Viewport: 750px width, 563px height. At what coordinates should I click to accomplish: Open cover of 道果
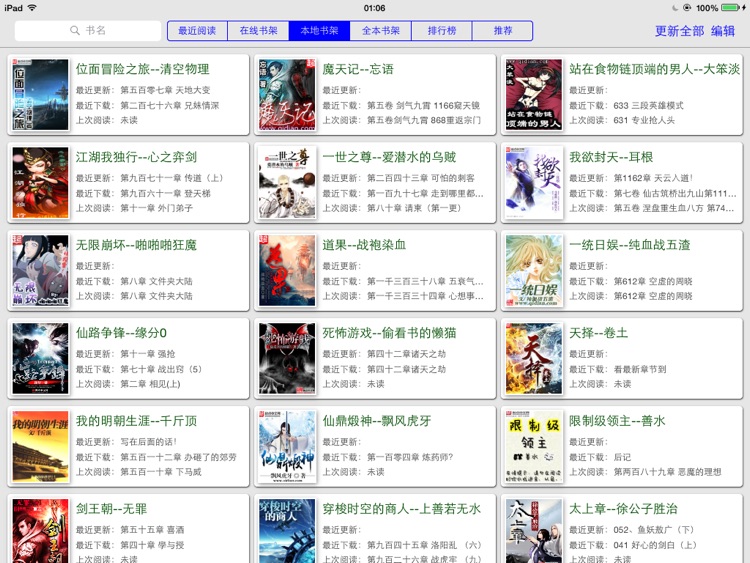(x=287, y=271)
